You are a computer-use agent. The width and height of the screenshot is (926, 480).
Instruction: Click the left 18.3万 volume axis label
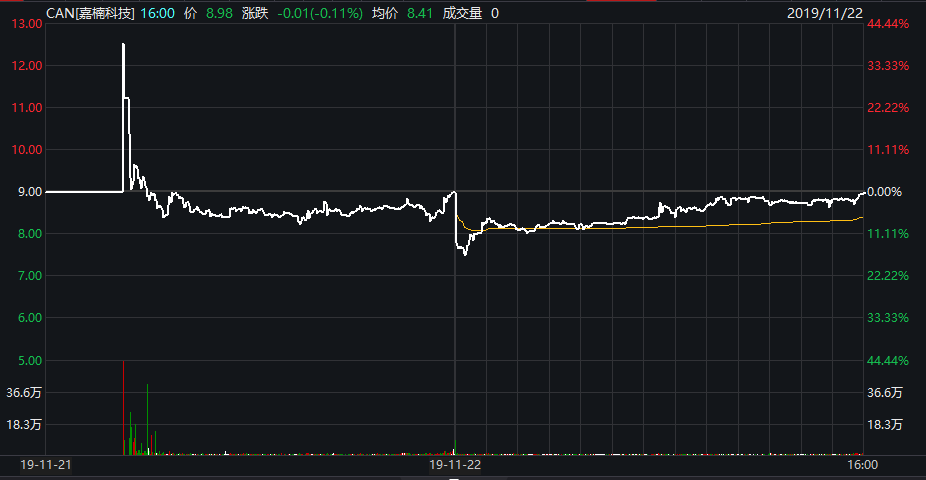coord(24,425)
